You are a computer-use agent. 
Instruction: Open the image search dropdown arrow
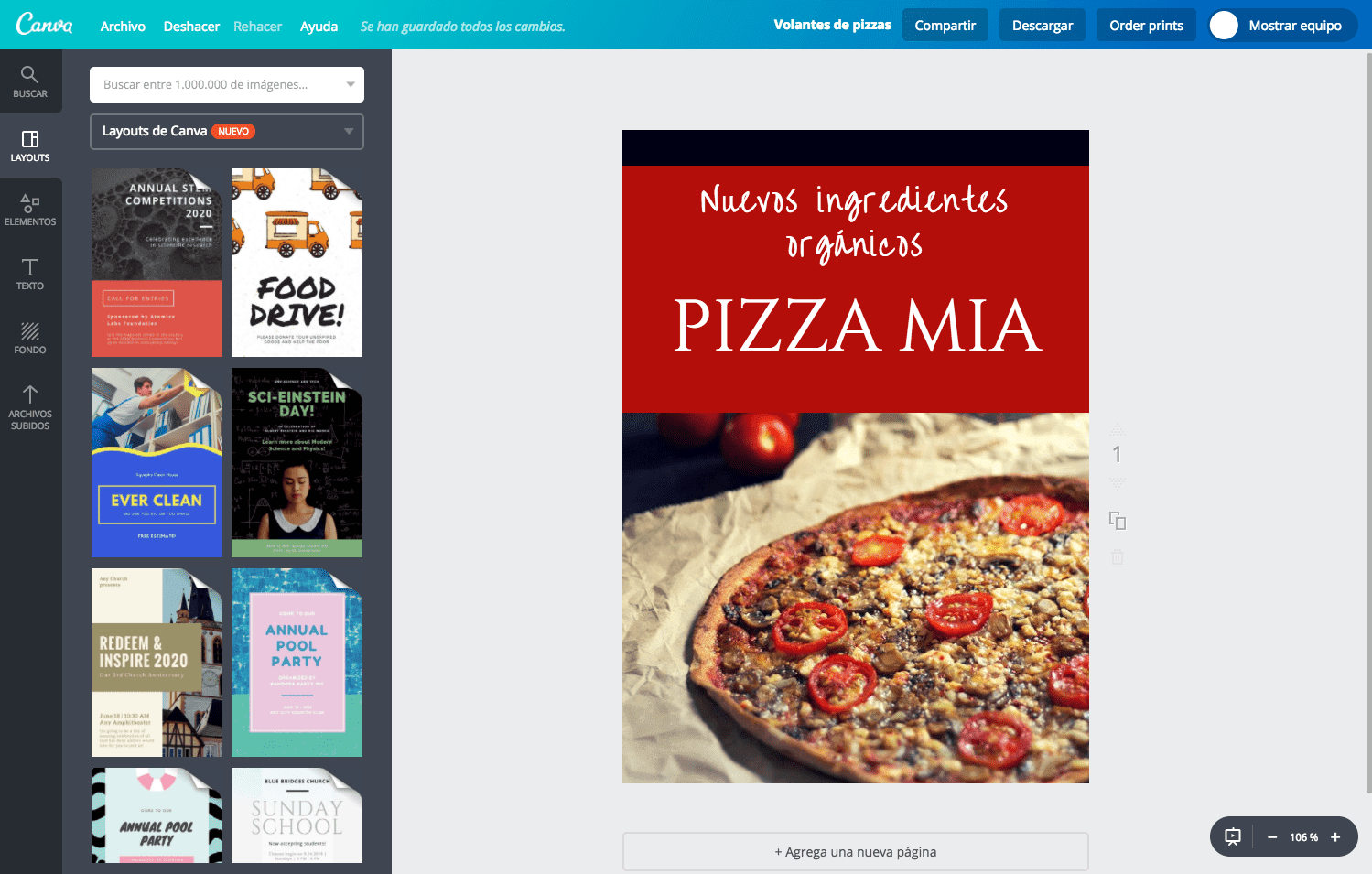[x=350, y=84]
